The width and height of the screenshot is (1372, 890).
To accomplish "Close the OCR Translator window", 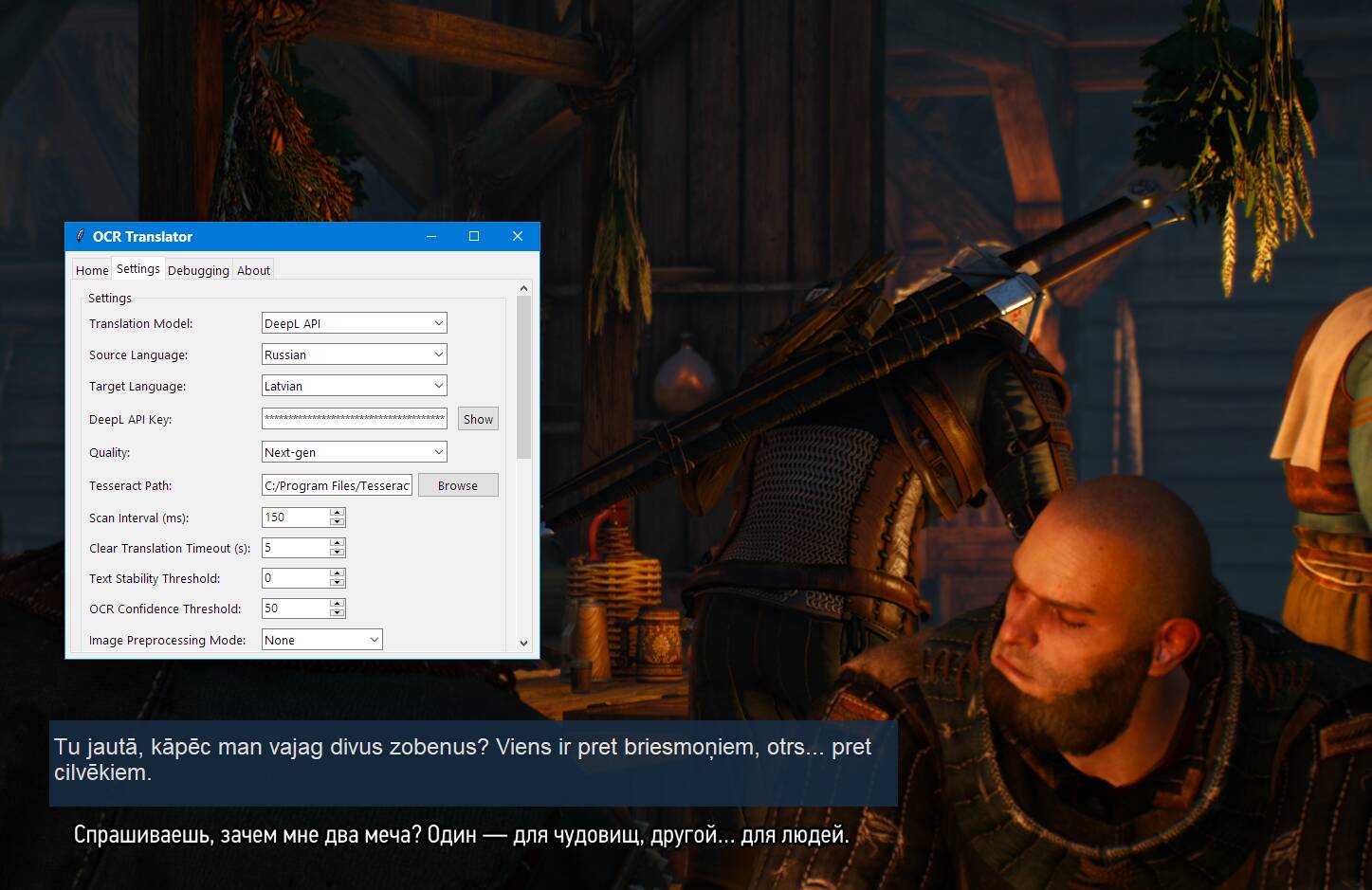I will pos(518,236).
